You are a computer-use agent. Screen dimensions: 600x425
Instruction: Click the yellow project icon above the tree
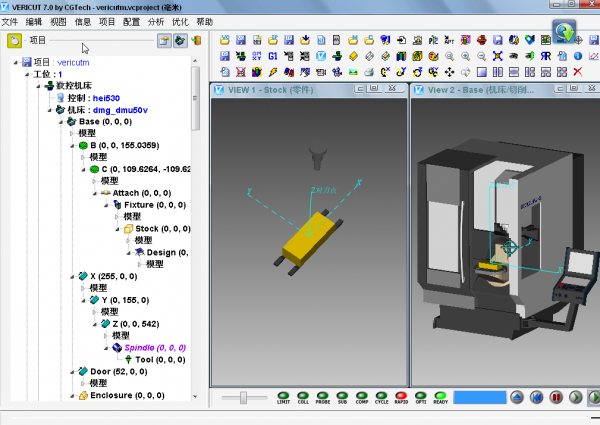tap(15, 41)
